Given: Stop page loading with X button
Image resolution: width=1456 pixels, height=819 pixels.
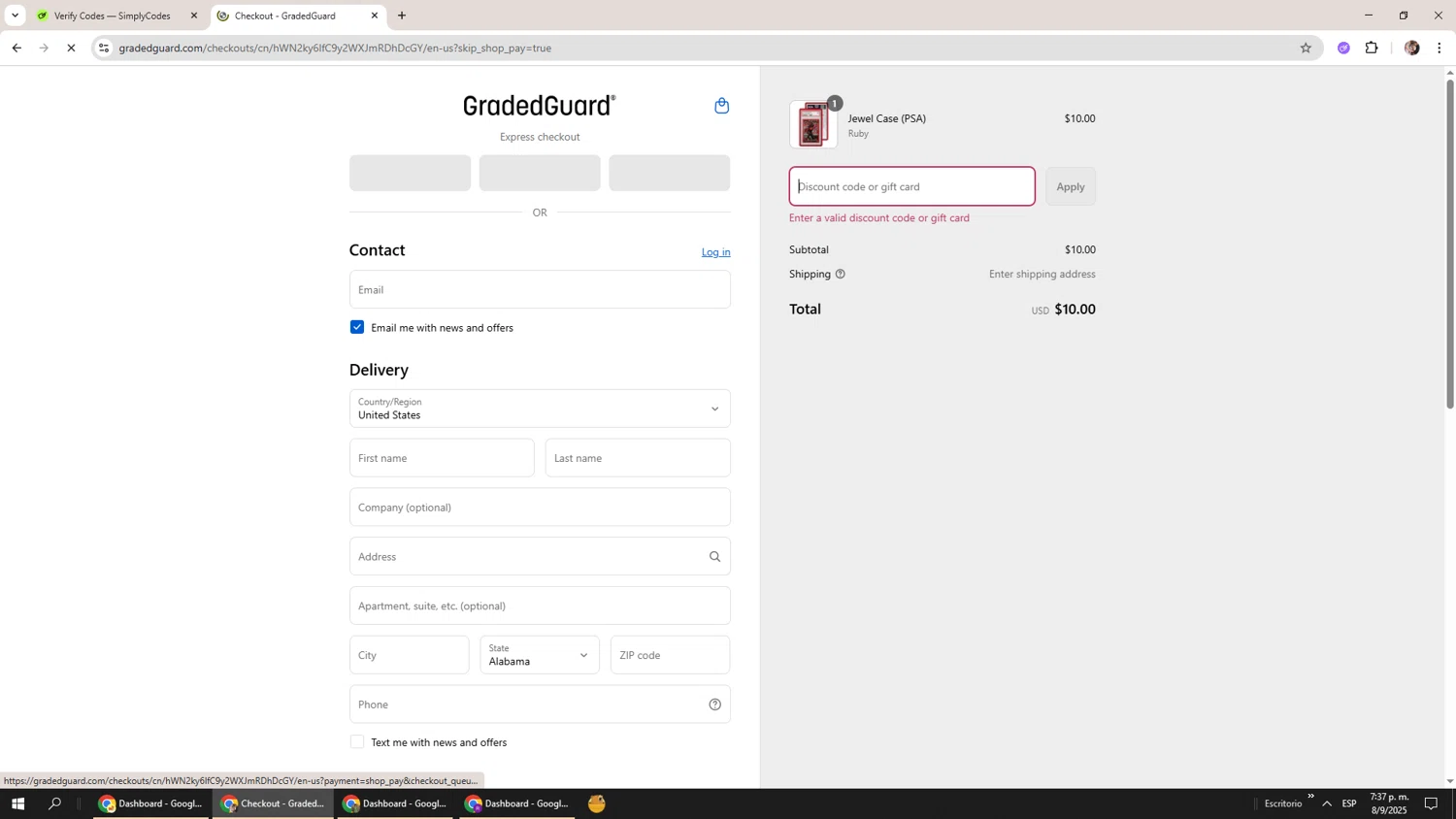Looking at the screenshot, I should pyautogui.click(x=71, y=48).
